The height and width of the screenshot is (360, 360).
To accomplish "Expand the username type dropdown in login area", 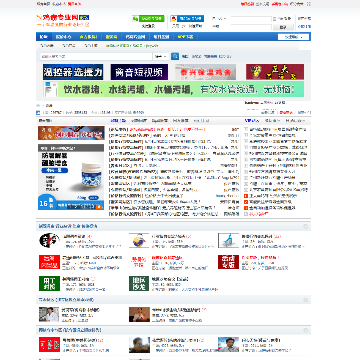I will [x=220, y=19].
